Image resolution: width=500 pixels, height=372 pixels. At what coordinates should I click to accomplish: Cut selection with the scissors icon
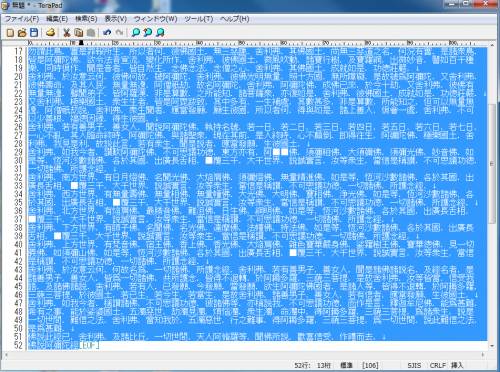pos(67,33)
